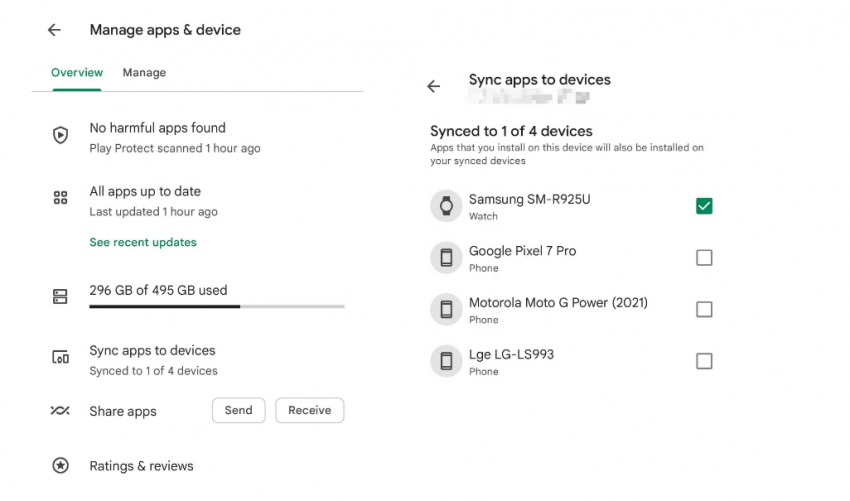Image resolution: width=850 pixels, height=501 pixels.
Task: Tick the Lge LG-LS993 checkbox
Action: pos(704,361)
